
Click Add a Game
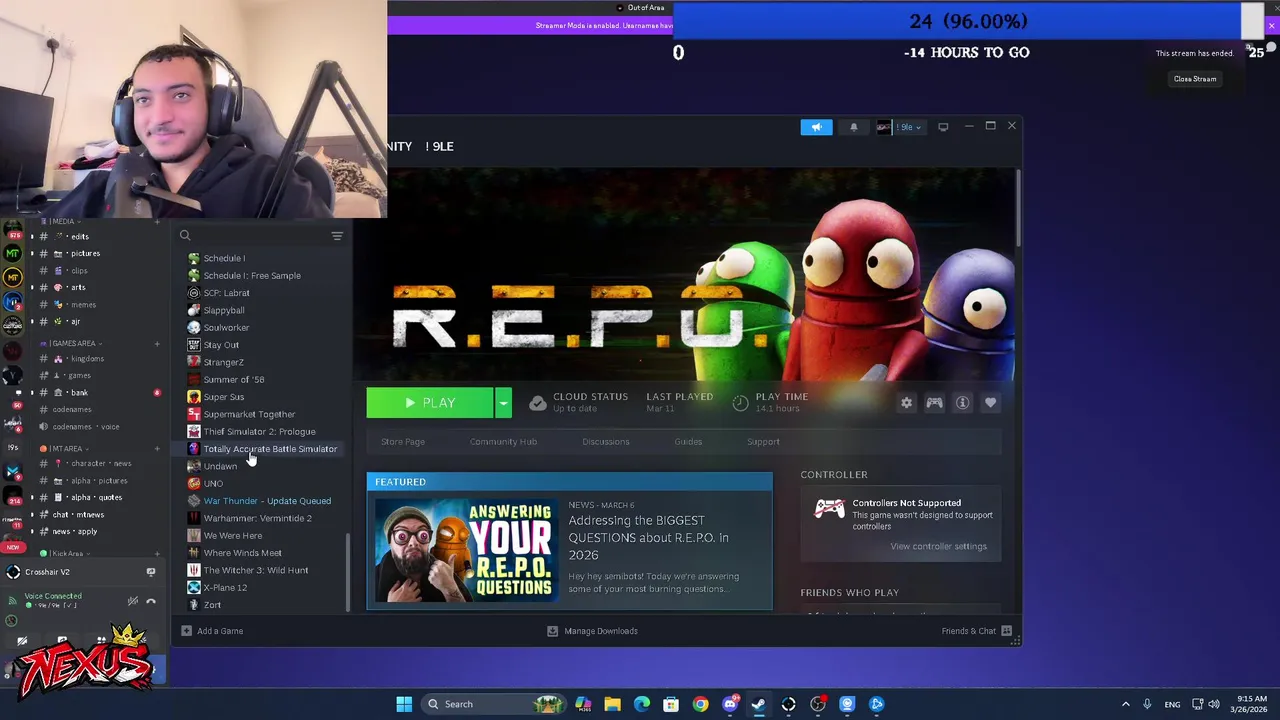pyautogui.click(x=212, y=631)
